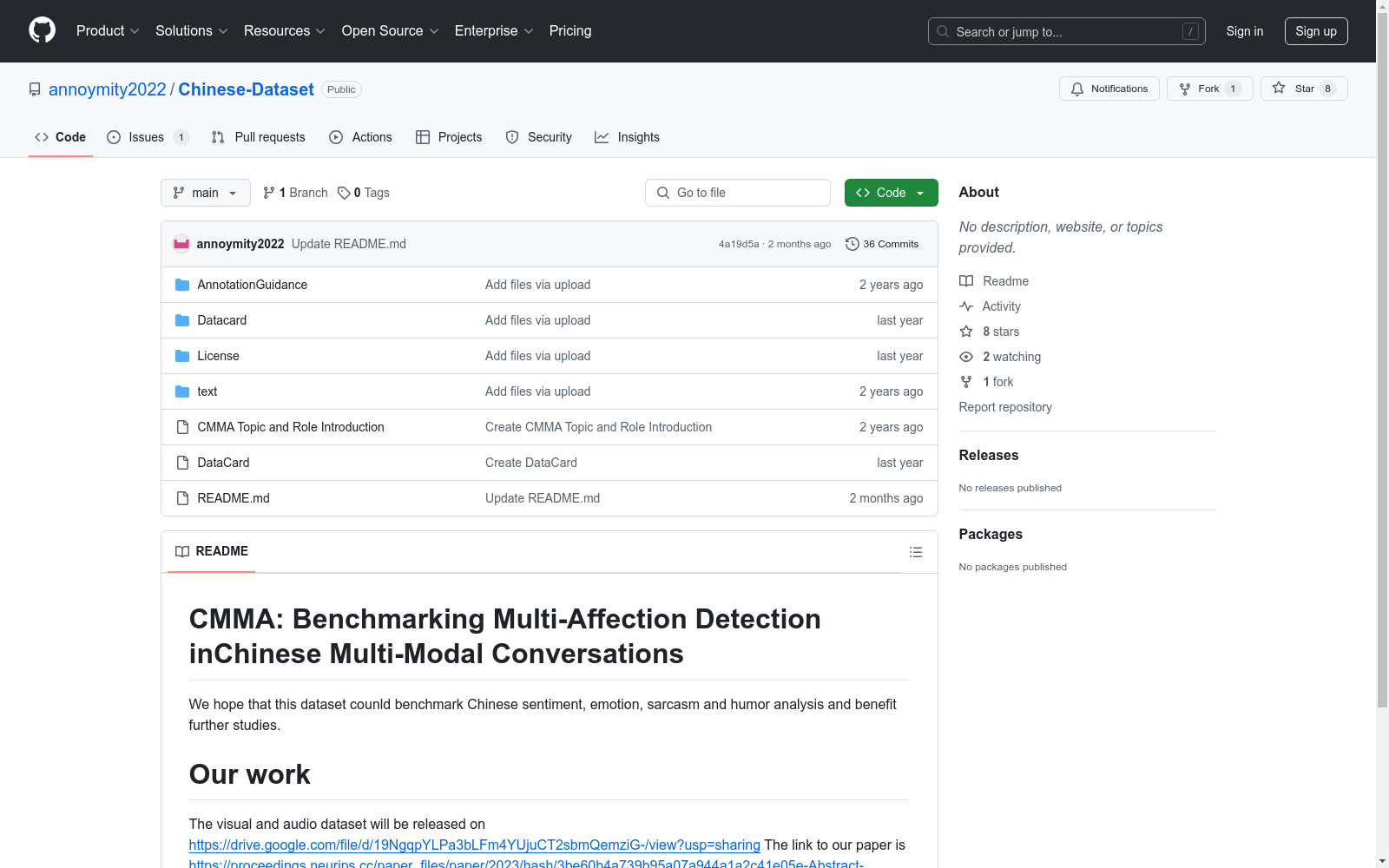View the 36 Commits history

tap(882, 244)
